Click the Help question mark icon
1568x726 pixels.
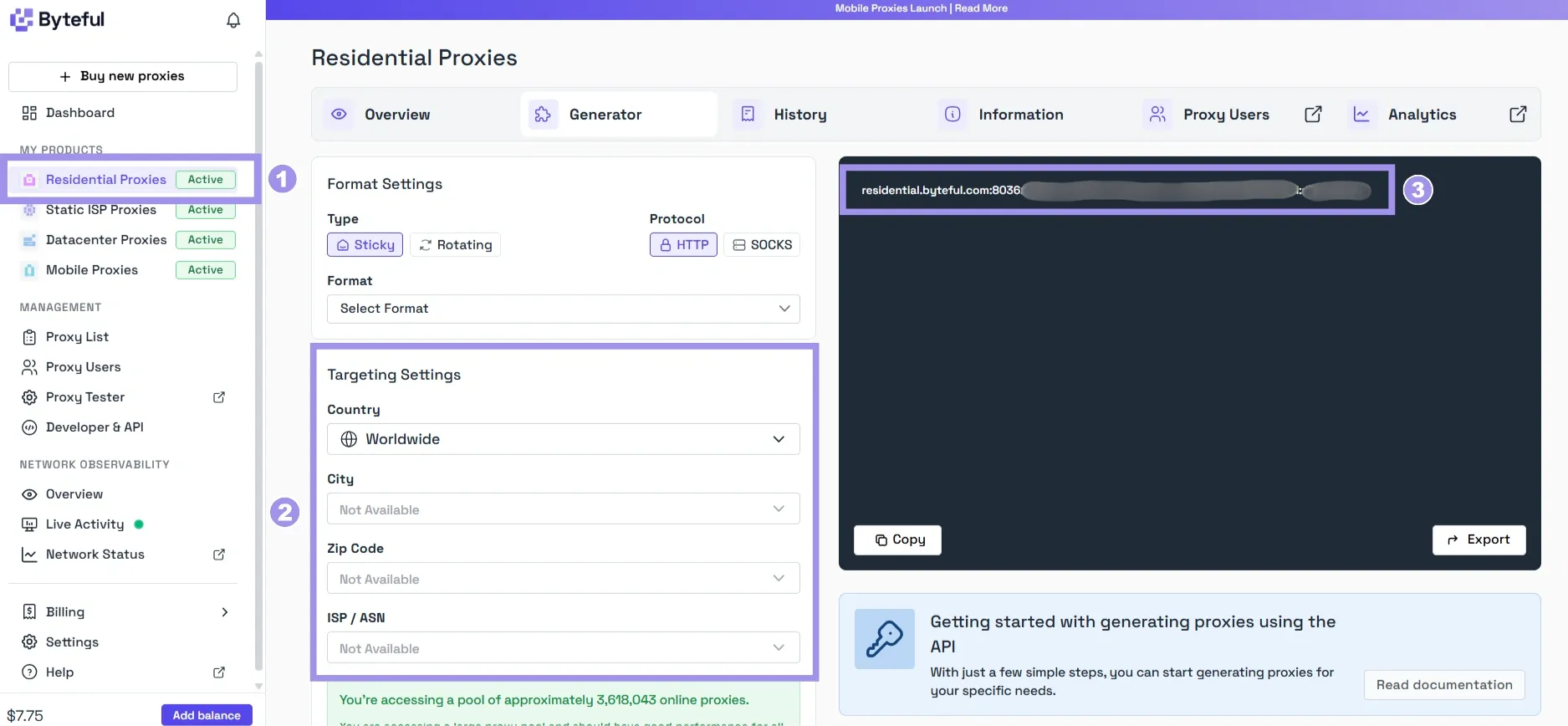[x=29, y=672]
